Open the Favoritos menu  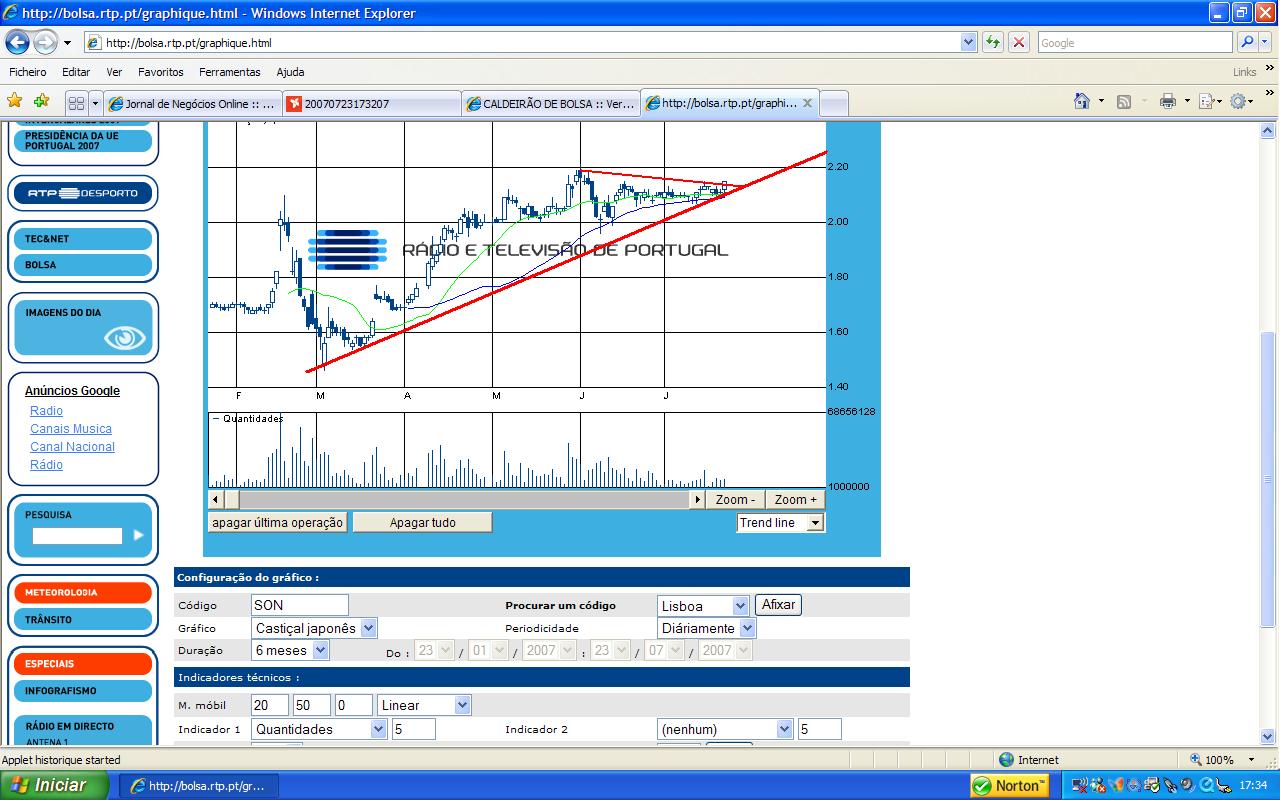[x=161, y=72]
